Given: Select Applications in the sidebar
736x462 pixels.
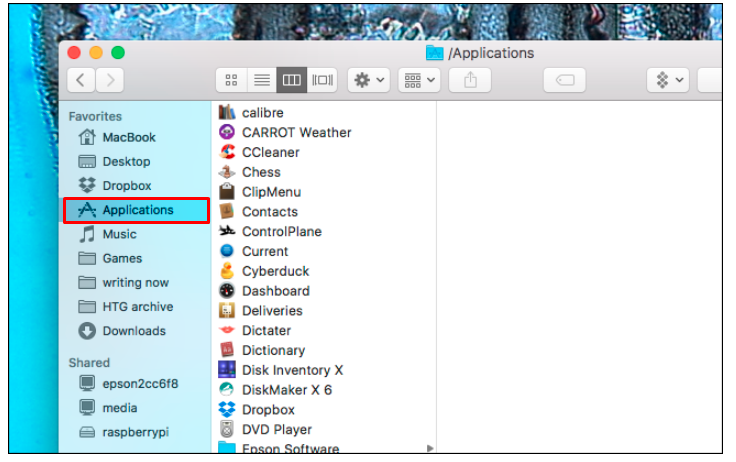Looking at the screenshot, I should [x=137, y=210].
